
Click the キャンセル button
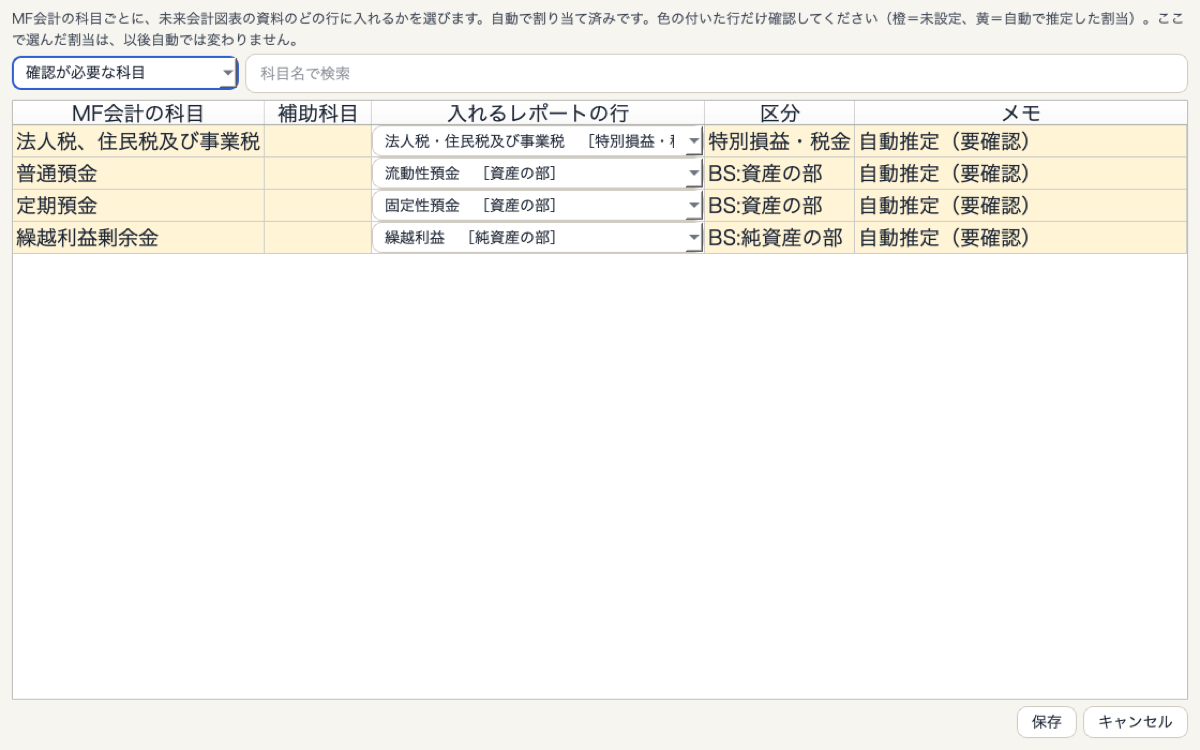[x=1135, y=722]
